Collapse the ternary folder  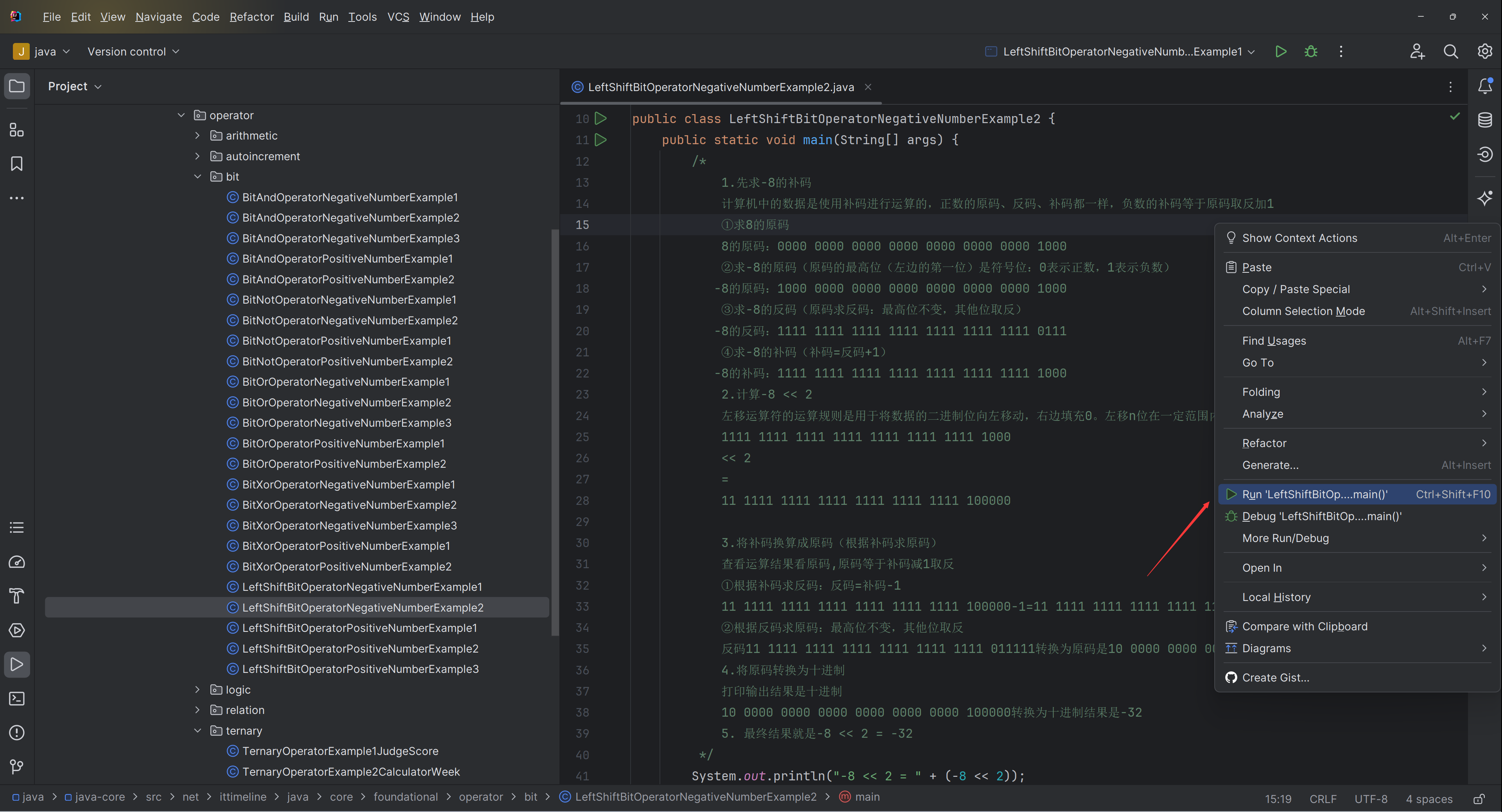(x=197, y=731)
